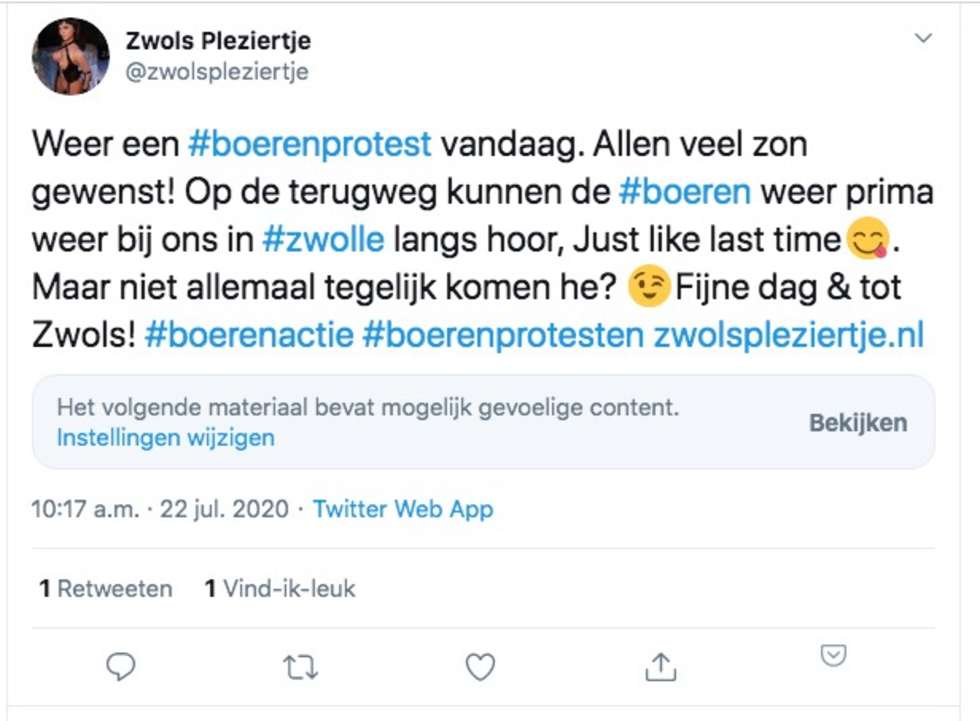Screen dimensions: 980x721
Task: Open Zwols Pleziertje profile avatar
Action: [71, 56]
